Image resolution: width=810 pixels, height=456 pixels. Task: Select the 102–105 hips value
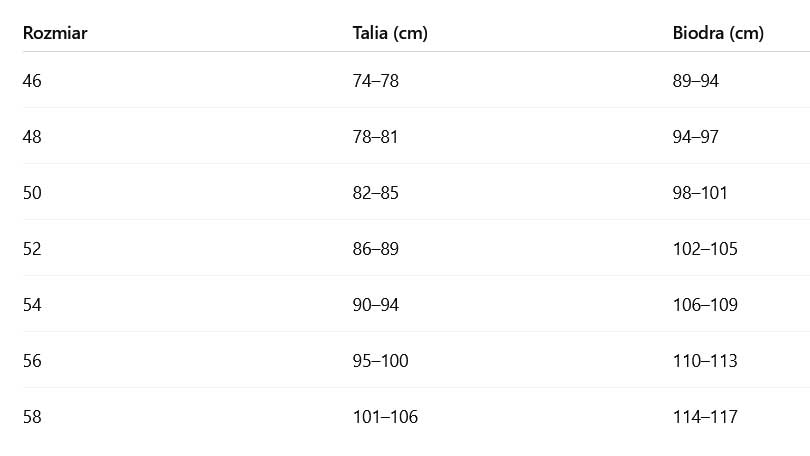pos(705,249)
